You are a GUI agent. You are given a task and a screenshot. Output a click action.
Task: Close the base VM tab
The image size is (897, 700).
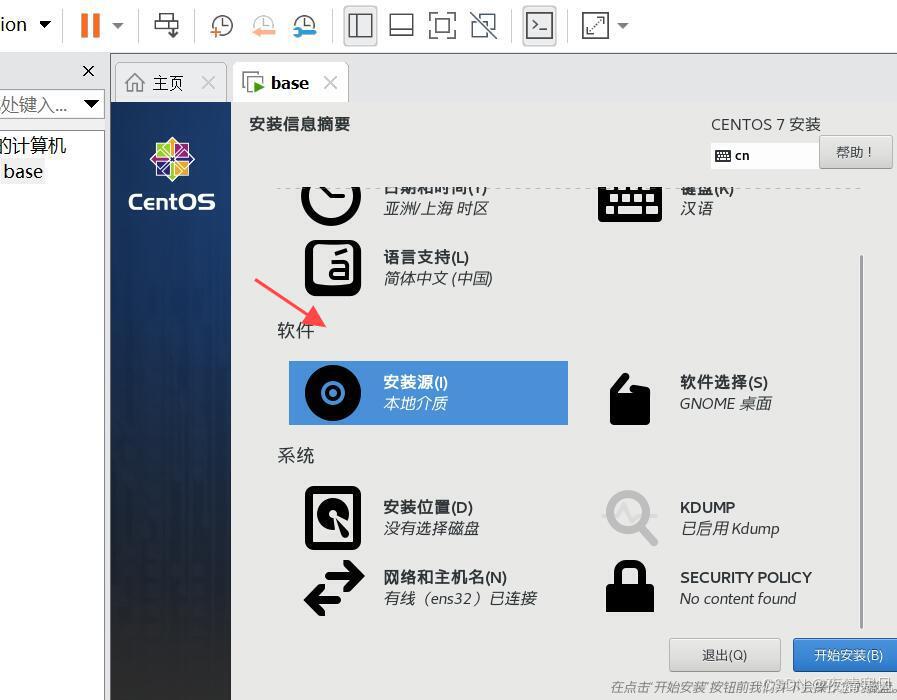pyautogui.click(x=330, y=83)
